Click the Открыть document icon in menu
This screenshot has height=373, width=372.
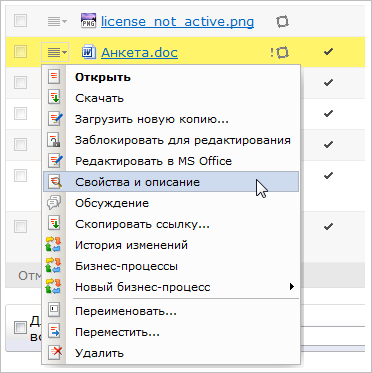click(54, 77)
